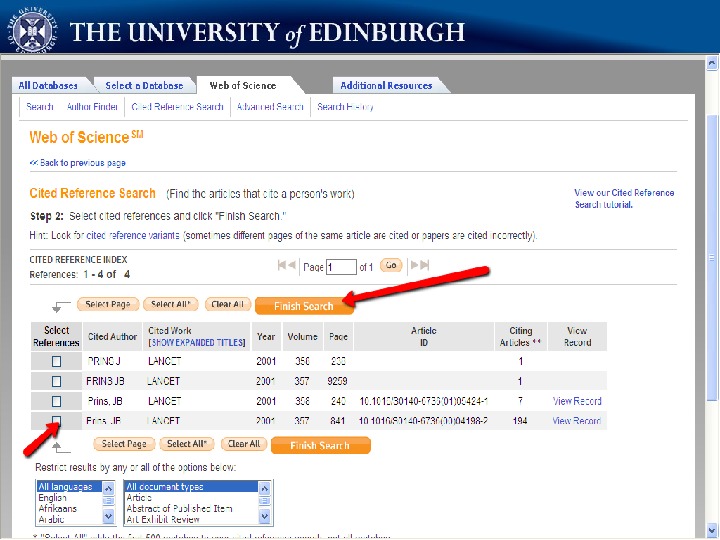Open the Search sub-menu link

[x=40, y=107]
